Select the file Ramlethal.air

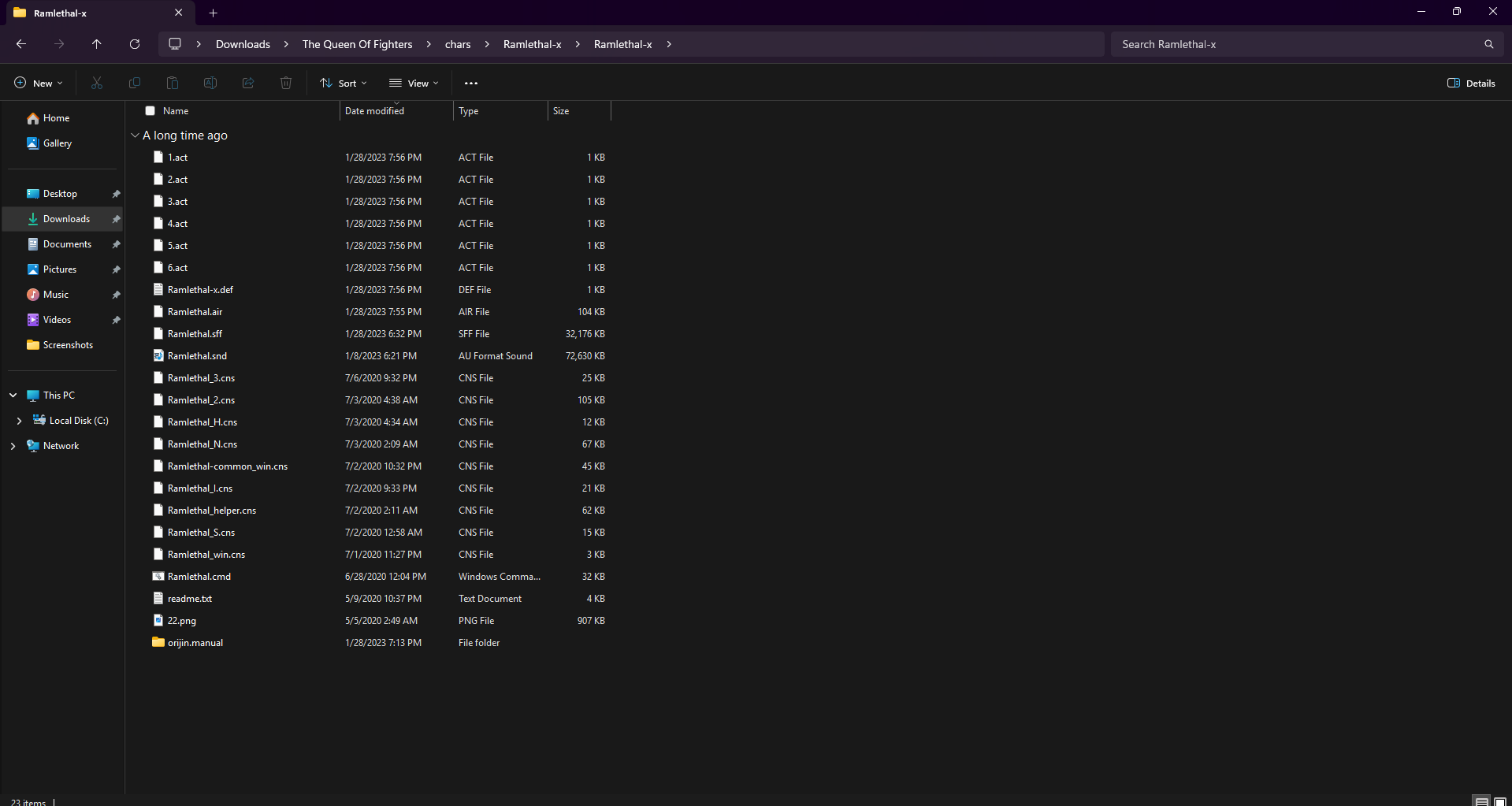[195, 312]
